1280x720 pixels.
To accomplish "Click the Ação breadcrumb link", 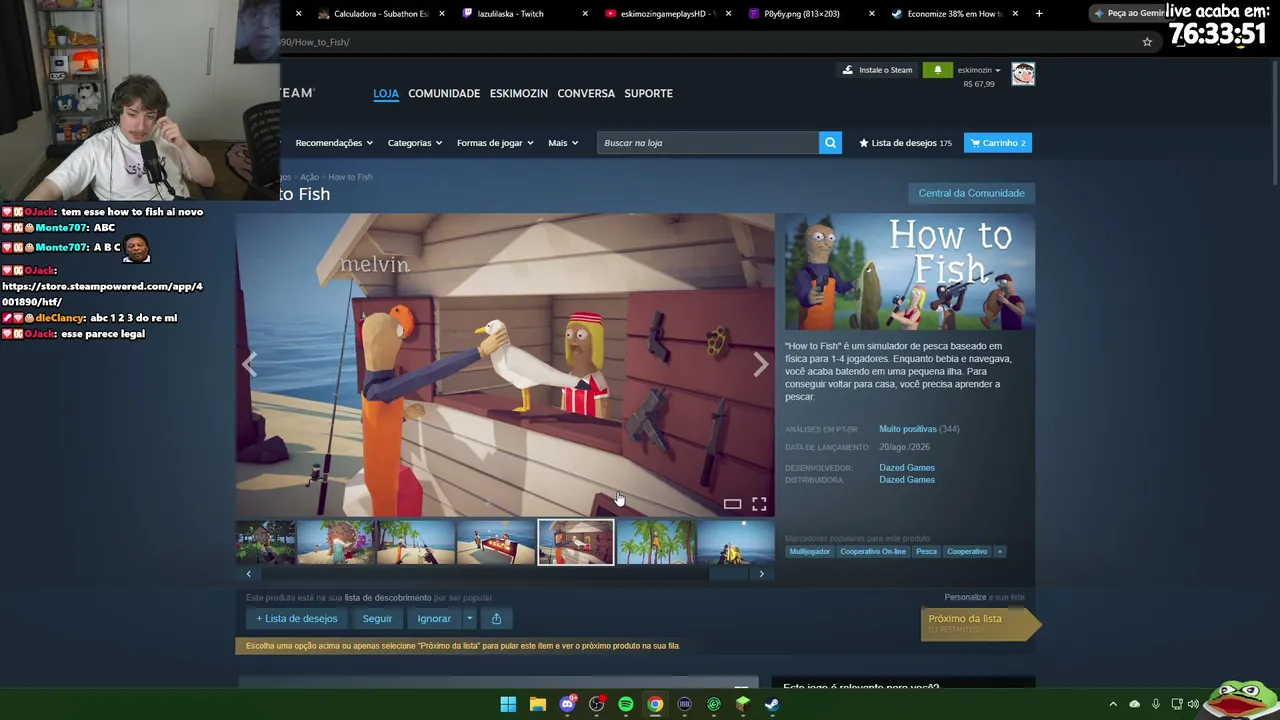I will [309, 177].
